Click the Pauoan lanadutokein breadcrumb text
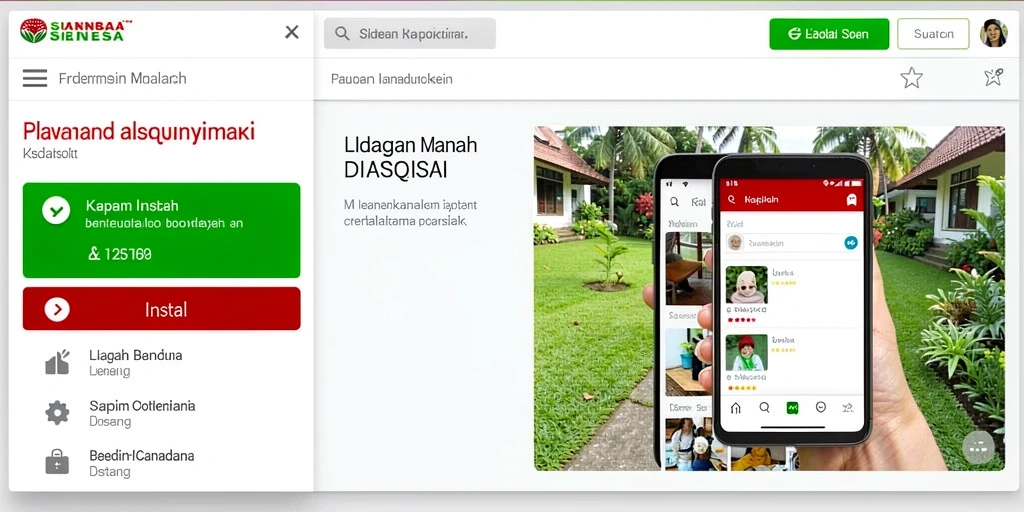The height and width of the screenshot is (512, 1024). click(x=392, y=79)
